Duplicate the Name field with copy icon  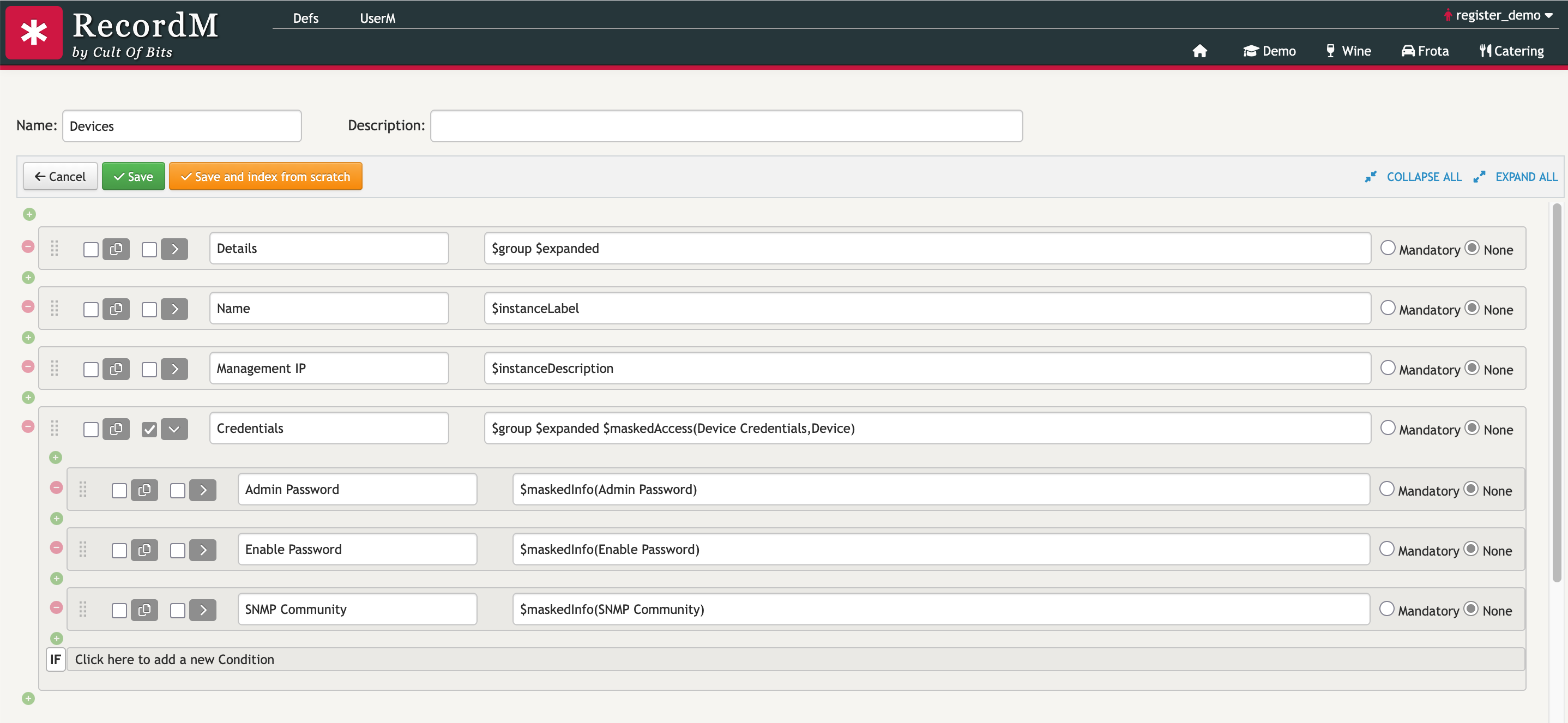[x=116, y=309]
